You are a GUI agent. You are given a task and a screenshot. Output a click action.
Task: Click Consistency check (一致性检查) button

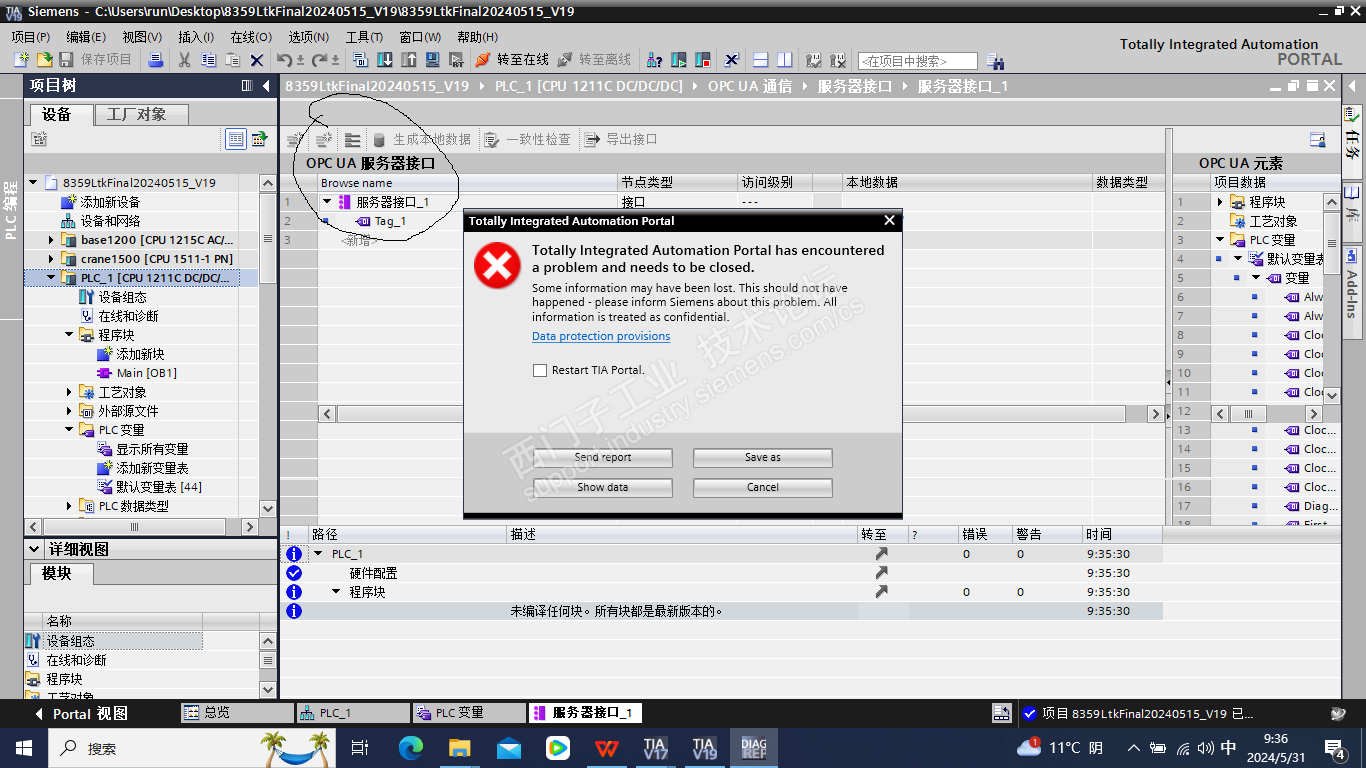pyautogui.click(x=528, y=140)
